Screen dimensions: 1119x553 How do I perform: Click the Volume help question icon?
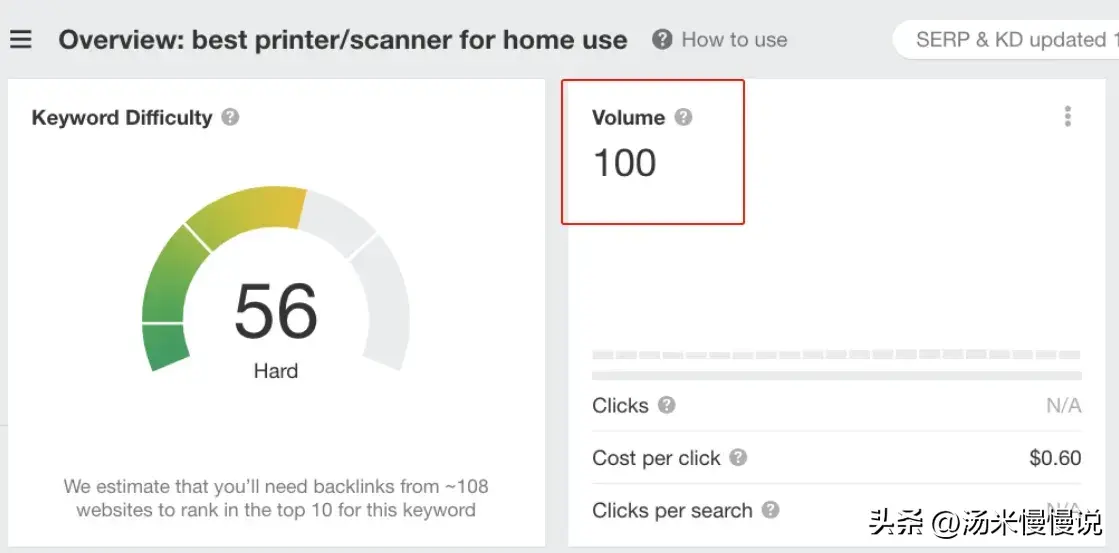(683, 117)
